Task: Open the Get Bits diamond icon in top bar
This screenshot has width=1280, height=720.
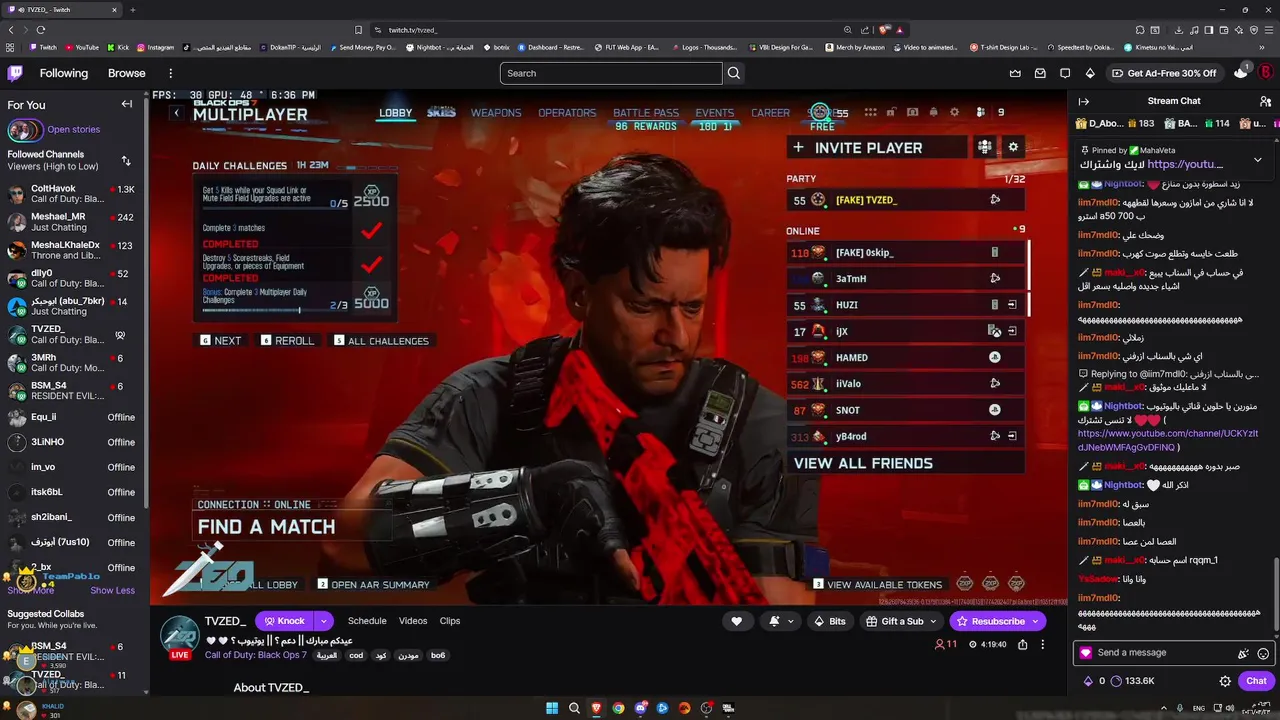Action: [1090, 73]
